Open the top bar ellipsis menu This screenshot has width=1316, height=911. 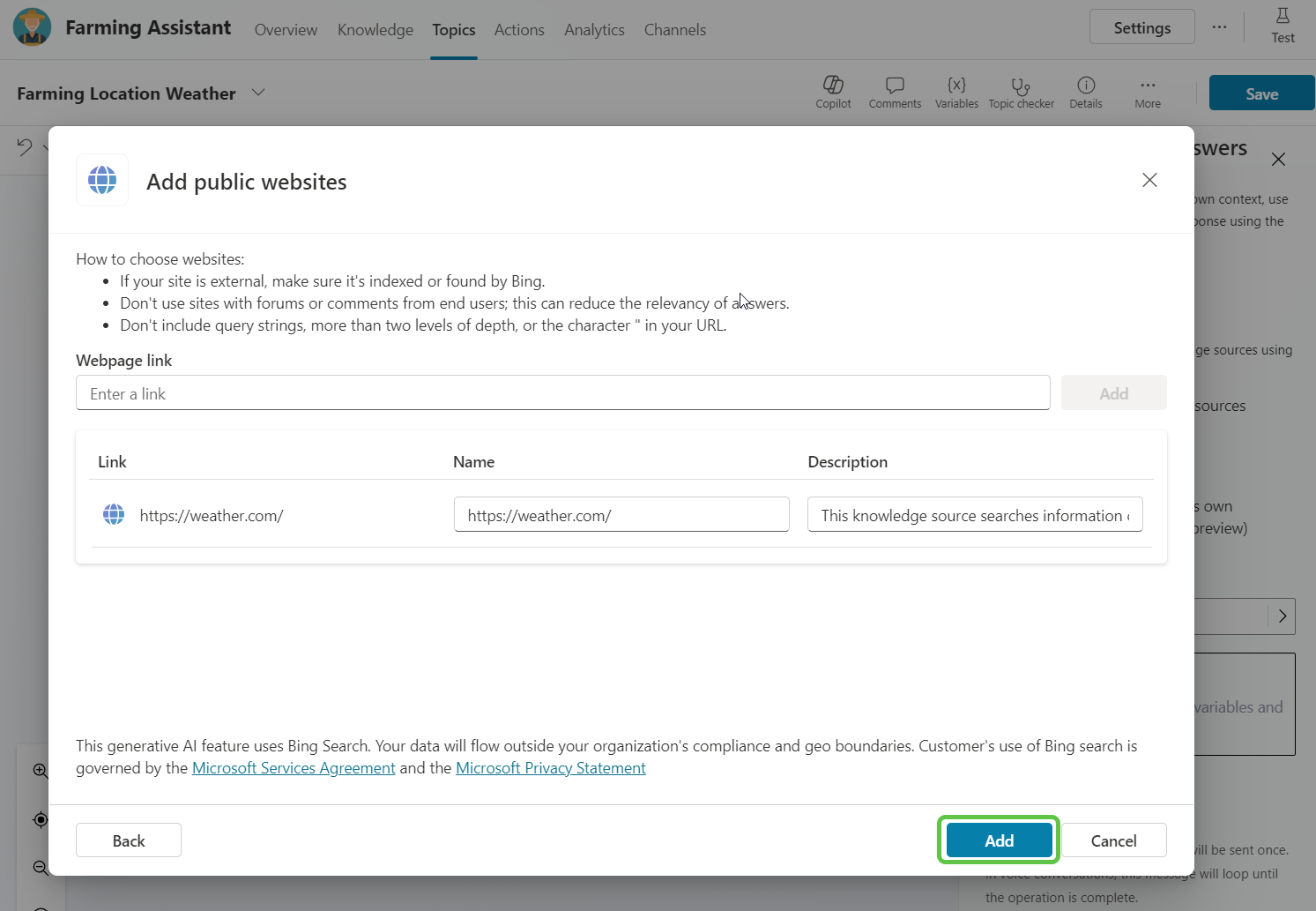point(1219,27)
